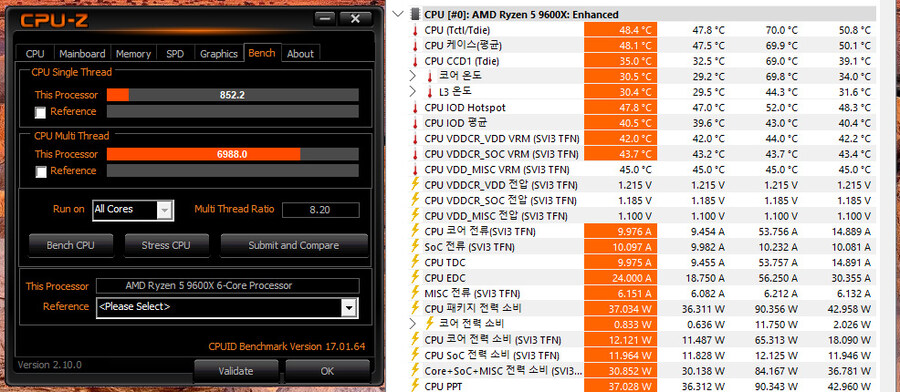Minimize the CPU-Z window
The image size is (900, 392).
click(324, 18)
